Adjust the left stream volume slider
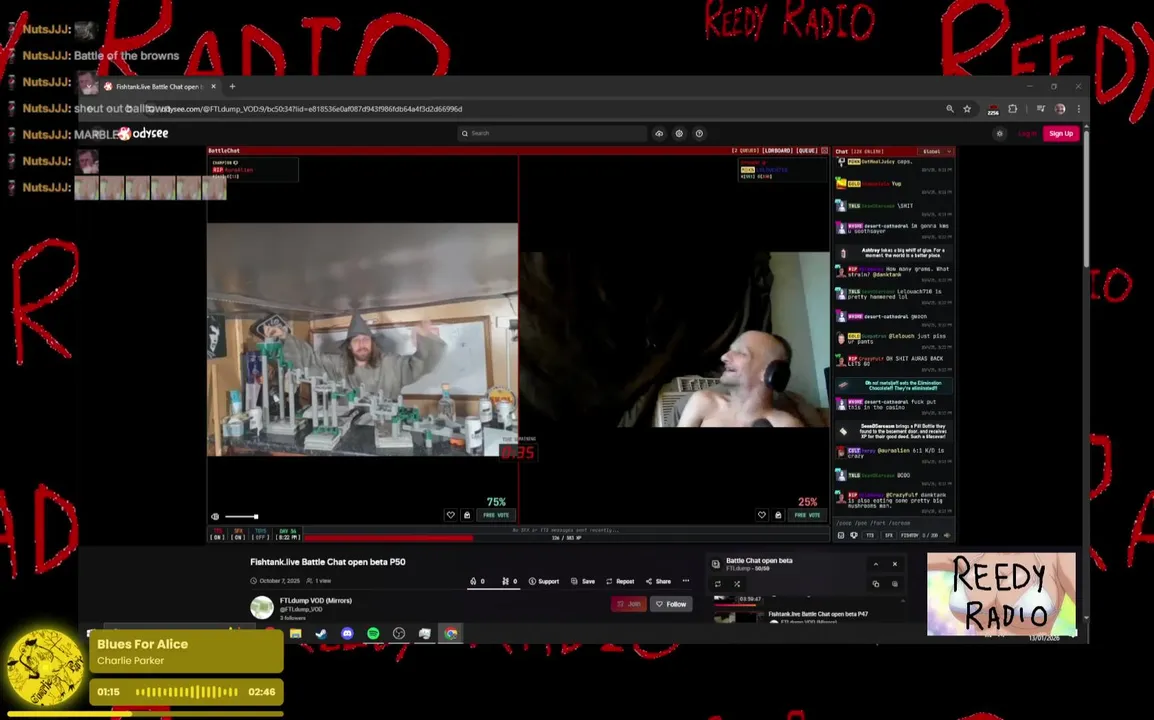The width and height of the screenshot is (1154, 720). pyautogui.click(x=241, y=517)
